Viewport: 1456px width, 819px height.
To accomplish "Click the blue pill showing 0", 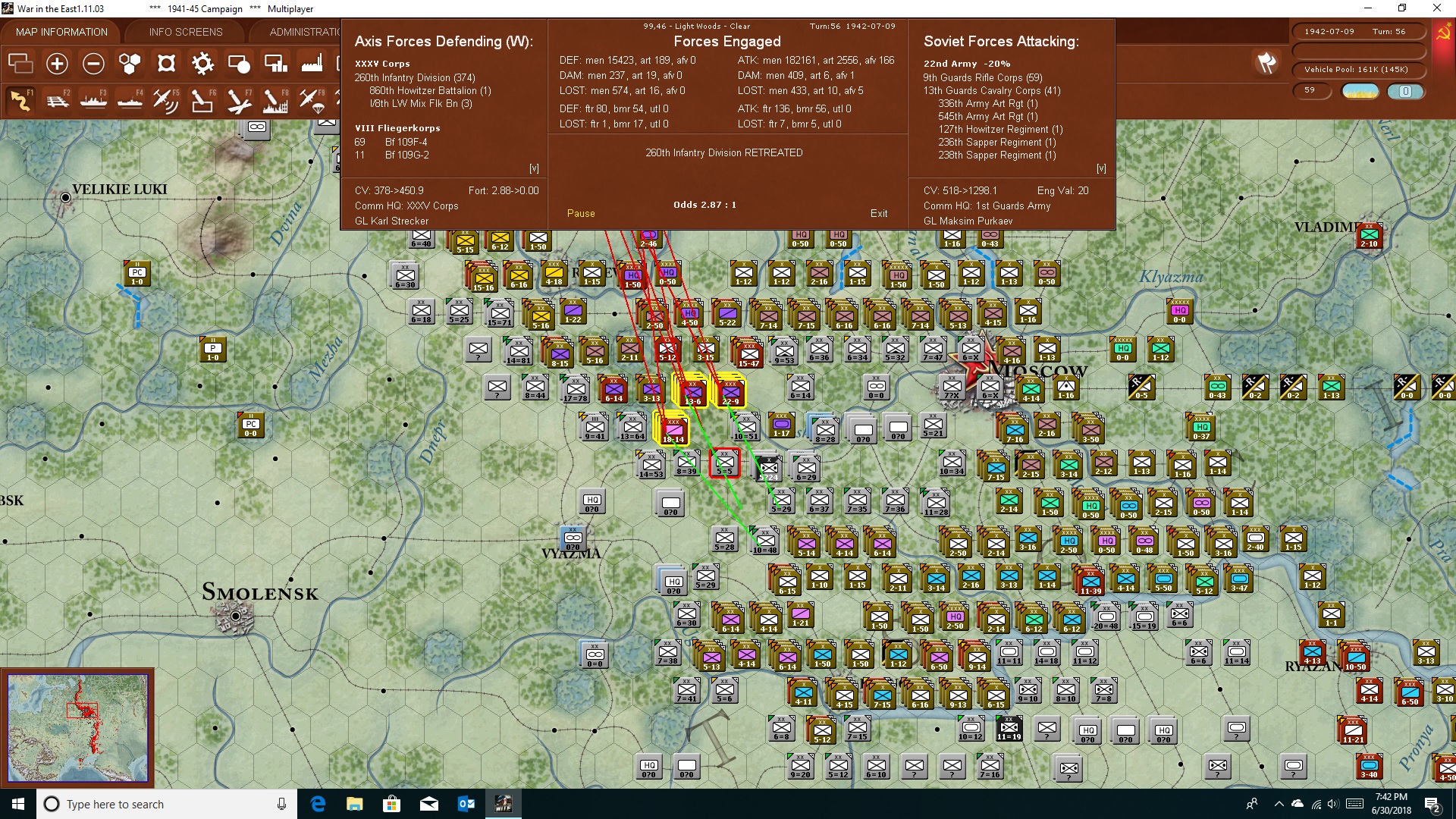I will [x=1405, y=91].
